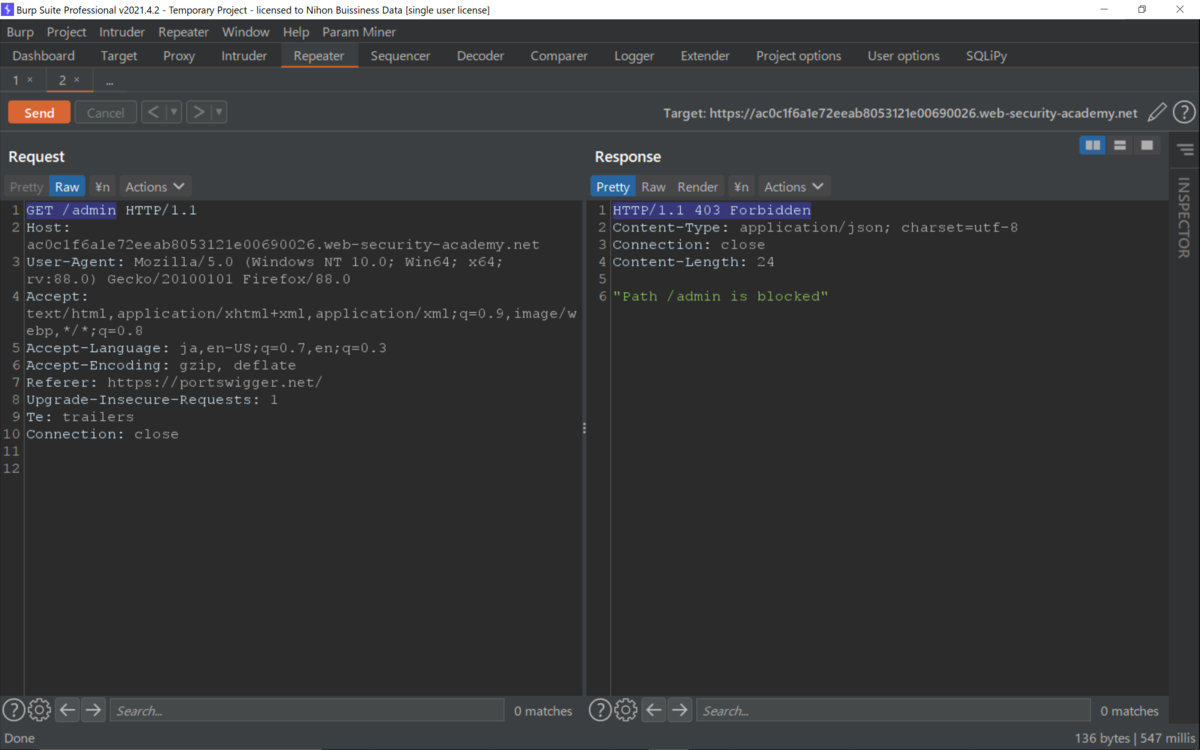
Task: Select top-bottom stacked layout icon
Action: point(1120,146)
